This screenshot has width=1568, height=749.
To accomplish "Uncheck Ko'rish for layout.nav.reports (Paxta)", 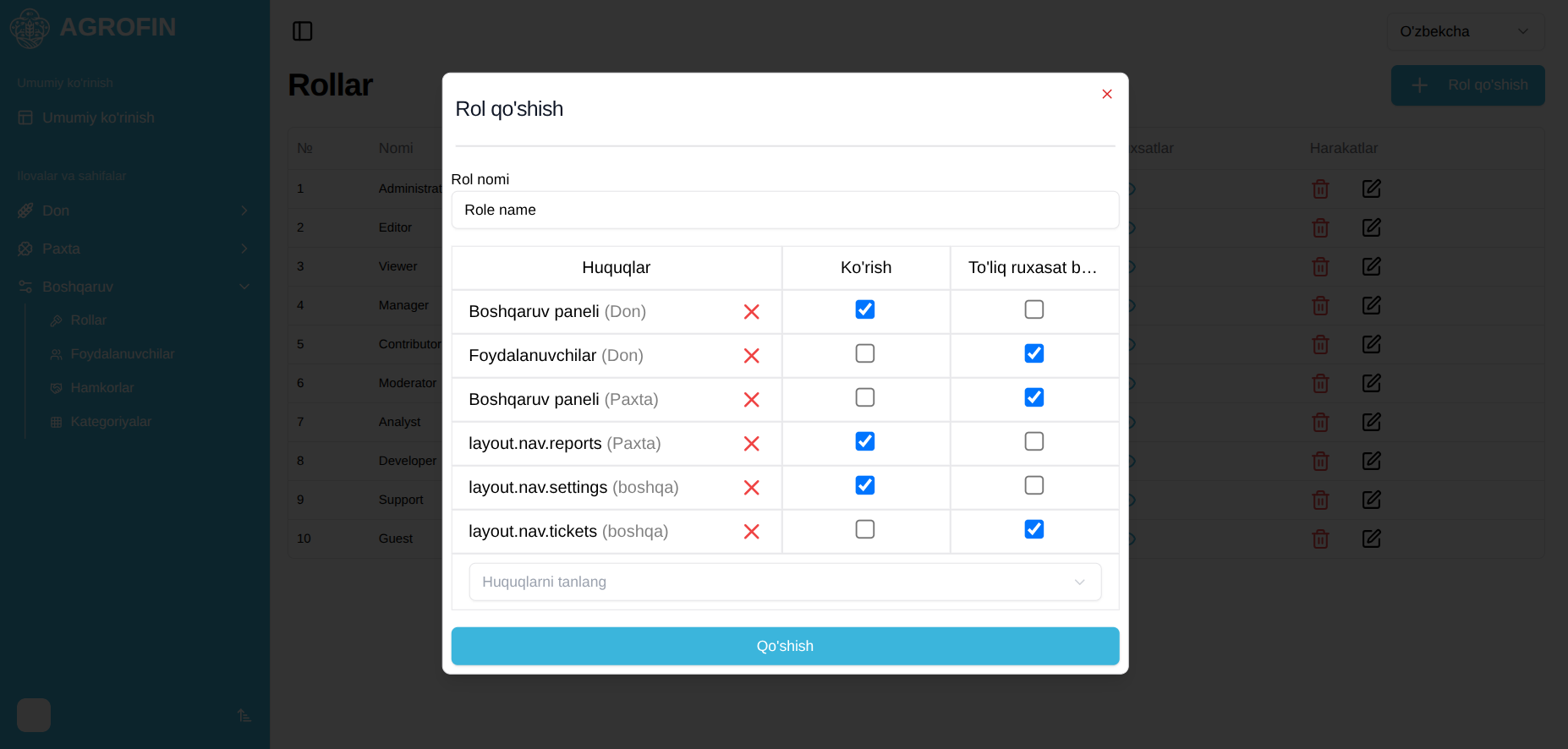I will (x=864, y=441).
